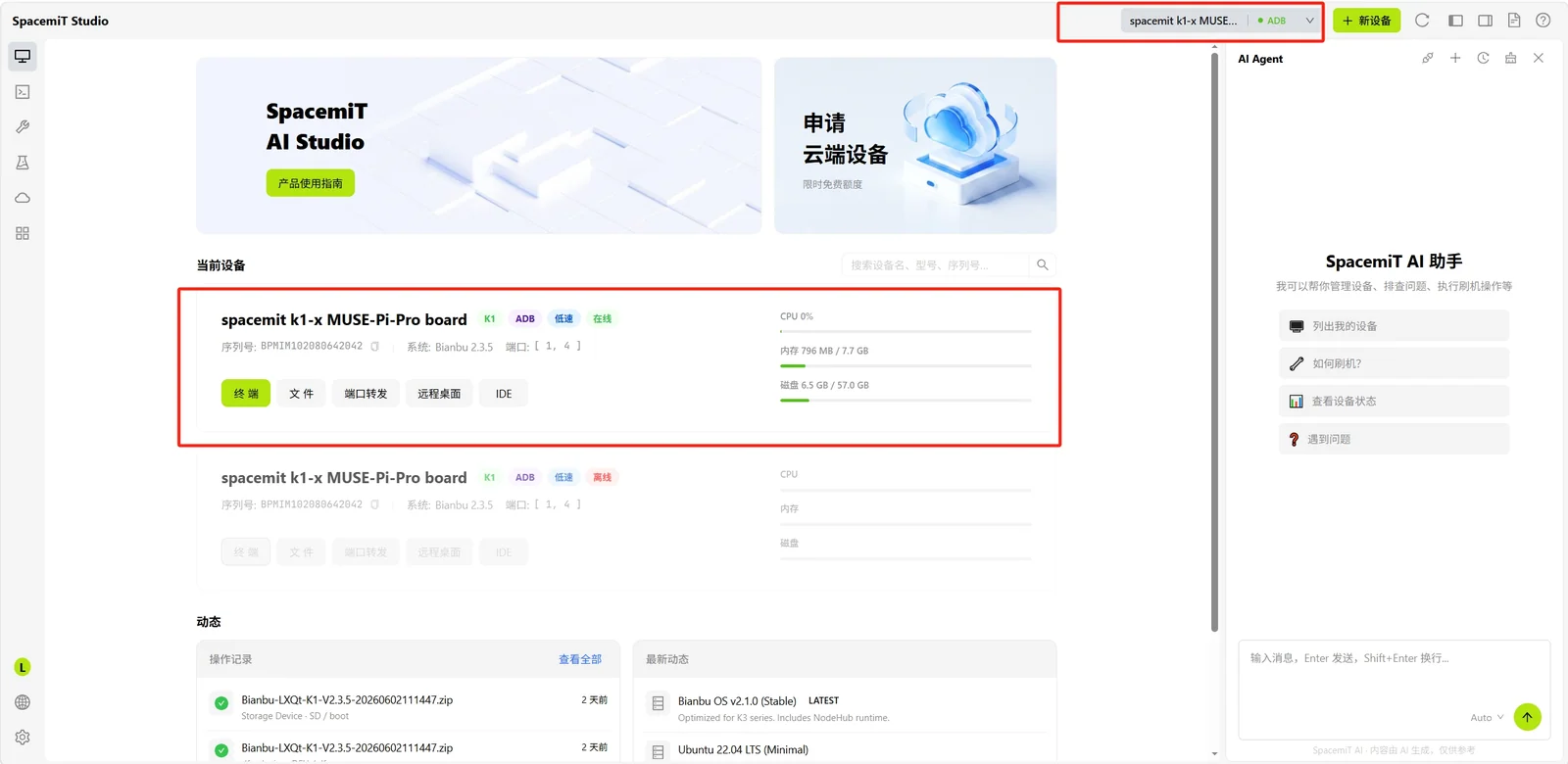Click the 最新动态 section header

[x=667, y=660]
